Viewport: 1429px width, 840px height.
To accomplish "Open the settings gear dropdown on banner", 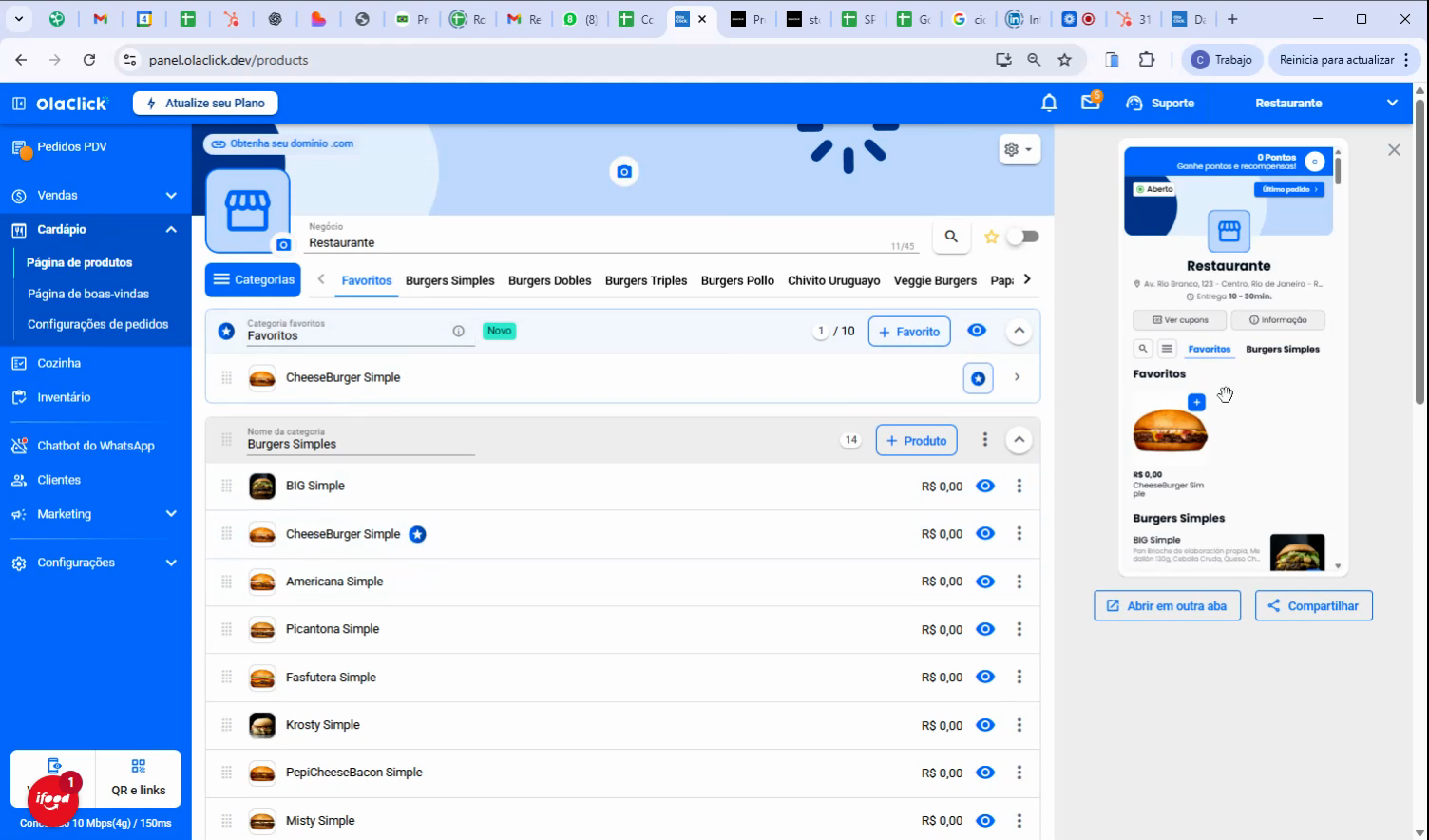I will coord(1019,149).
